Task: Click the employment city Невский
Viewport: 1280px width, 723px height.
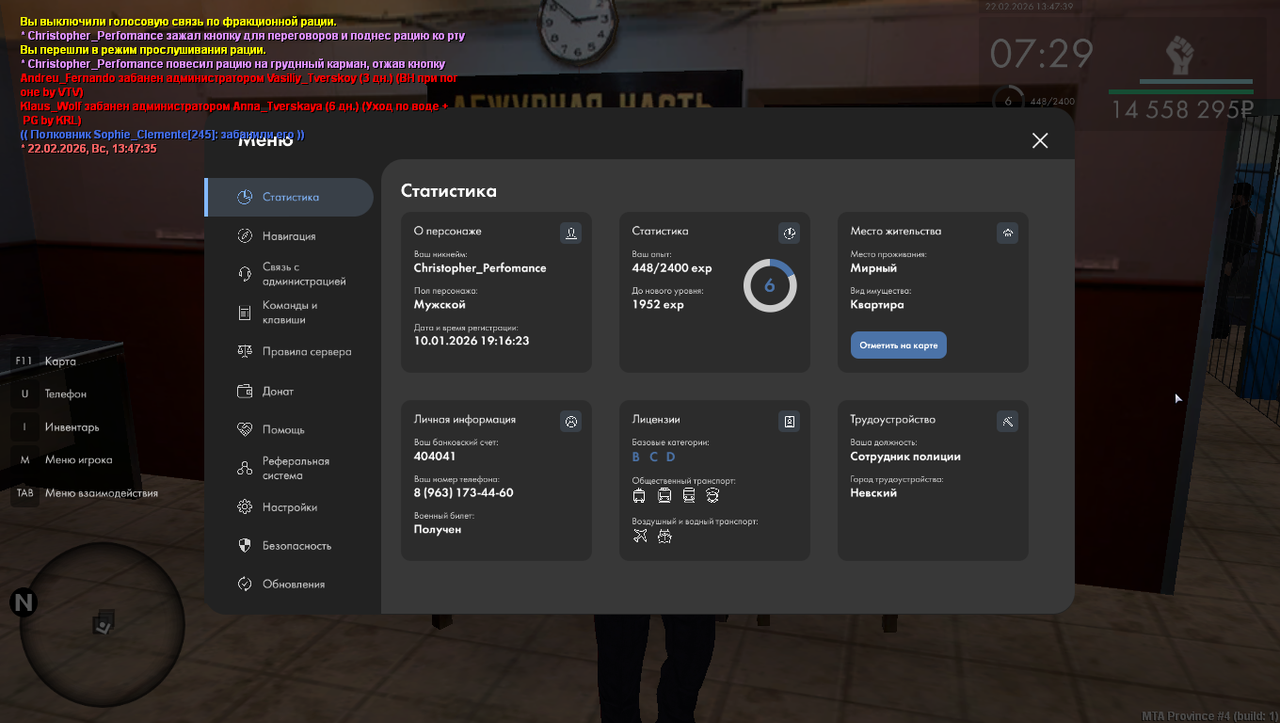Action: pyautogui.click(x=874, y=493)
